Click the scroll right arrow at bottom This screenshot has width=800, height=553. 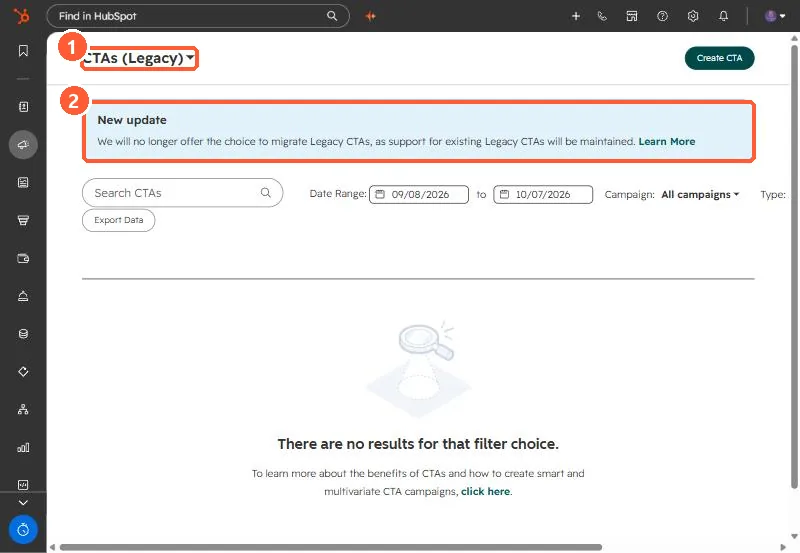783,547
